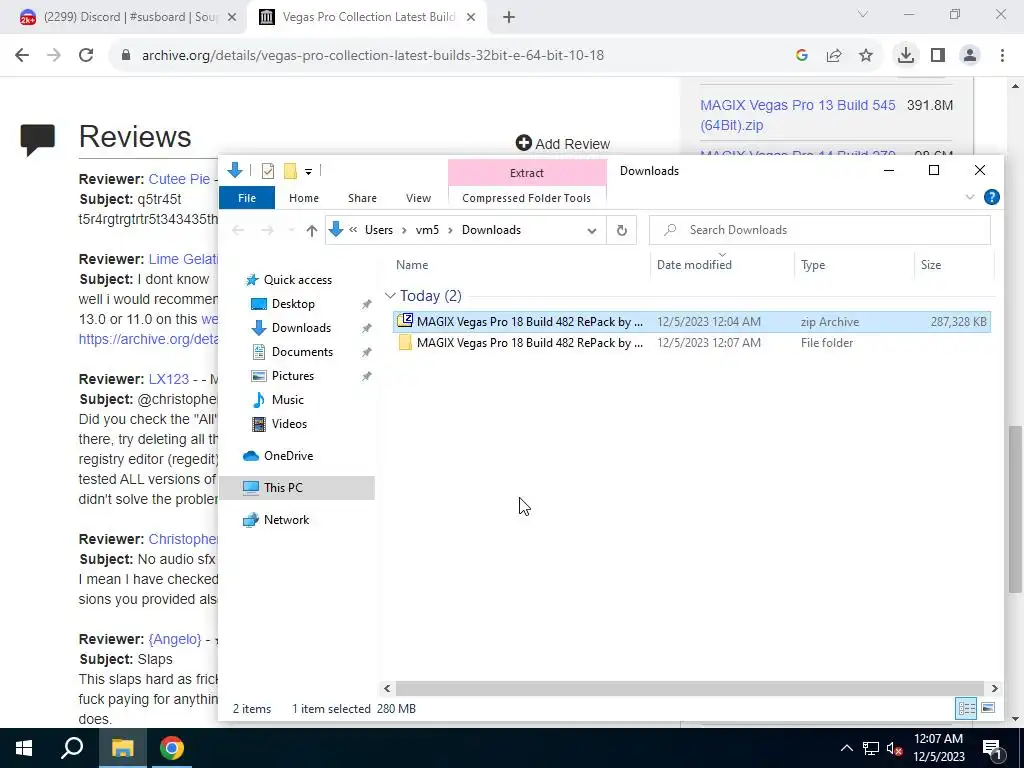Click Chrome back arrow button

[x=22, y=56]
